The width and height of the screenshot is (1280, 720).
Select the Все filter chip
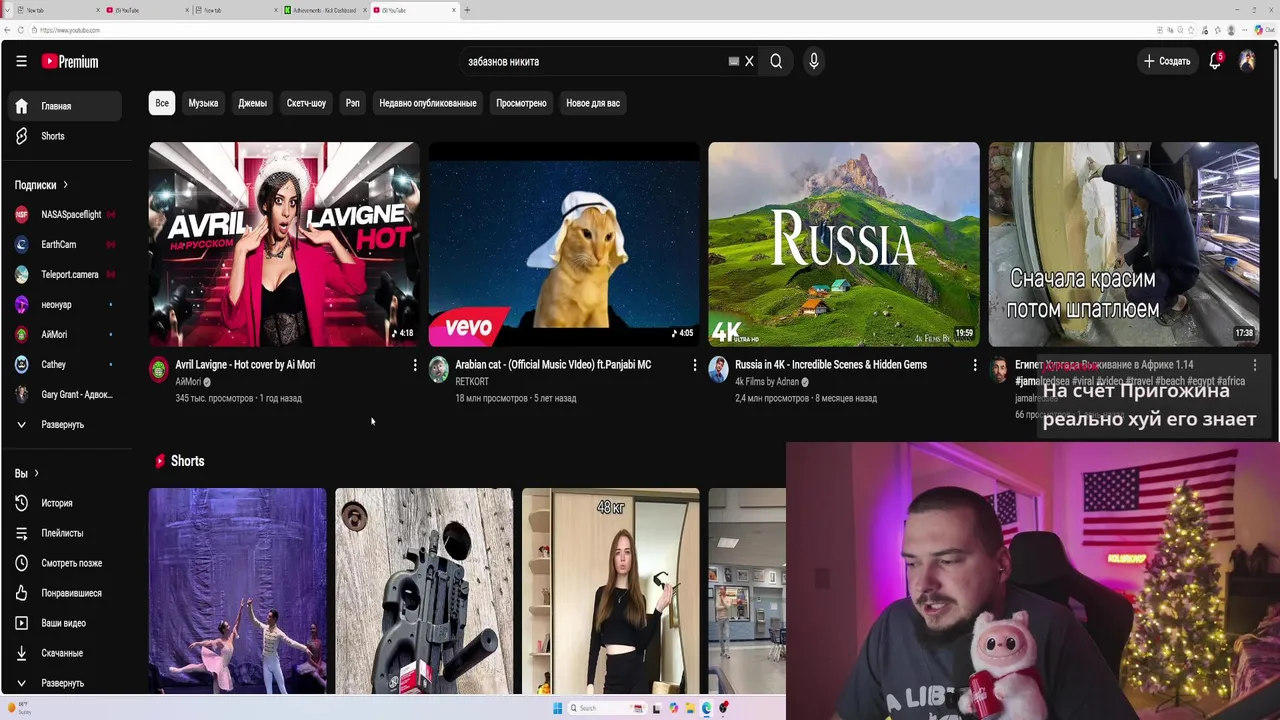tap(162, 103)
